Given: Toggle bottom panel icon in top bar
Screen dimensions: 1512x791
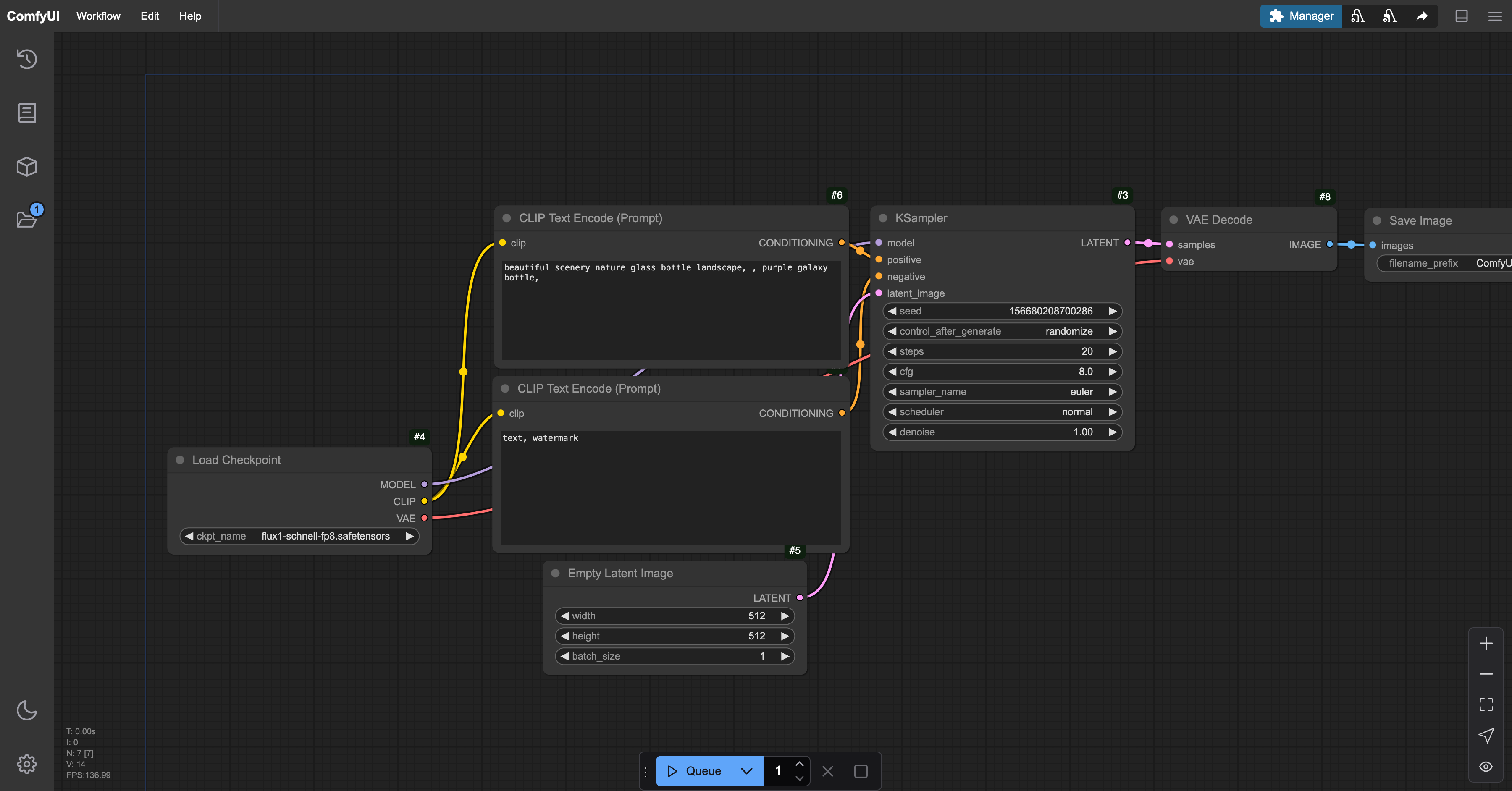Looking at the screenshot, I should pos(1462,16).
